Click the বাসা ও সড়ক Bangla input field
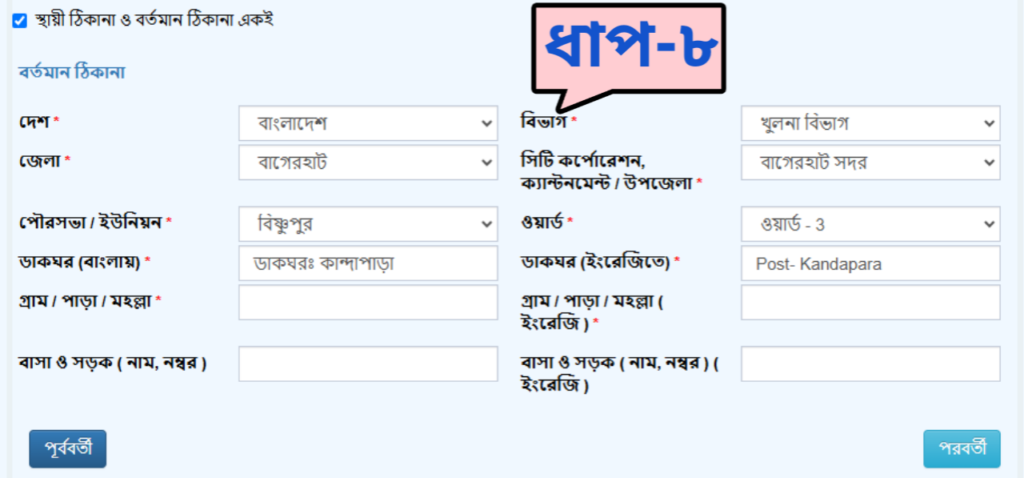The height and width of the screenshot is (478, 1024). [x=368, y=364]
